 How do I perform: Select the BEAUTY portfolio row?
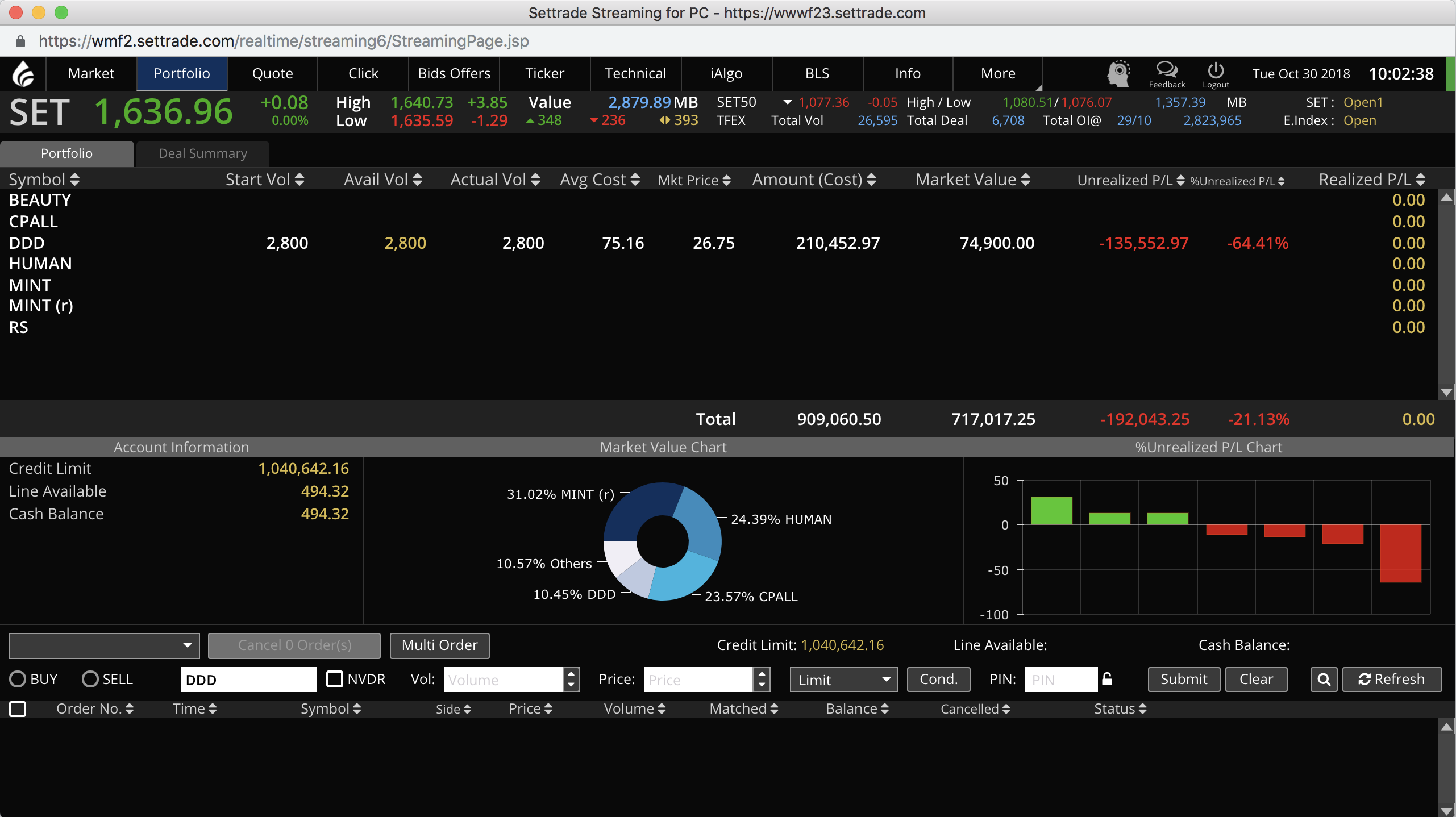point(718,200)
